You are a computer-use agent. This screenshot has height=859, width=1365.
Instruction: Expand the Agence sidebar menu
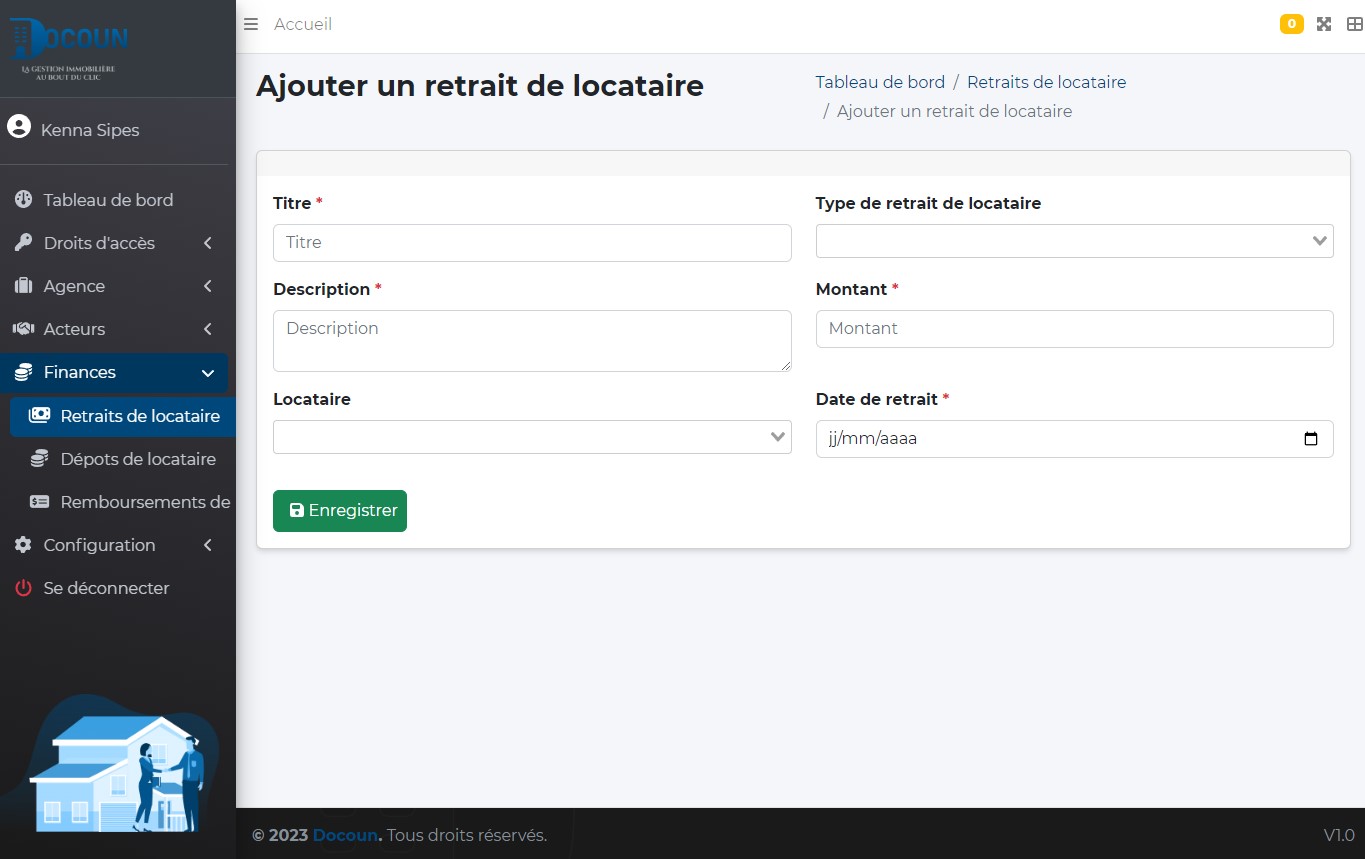point(115,286)
